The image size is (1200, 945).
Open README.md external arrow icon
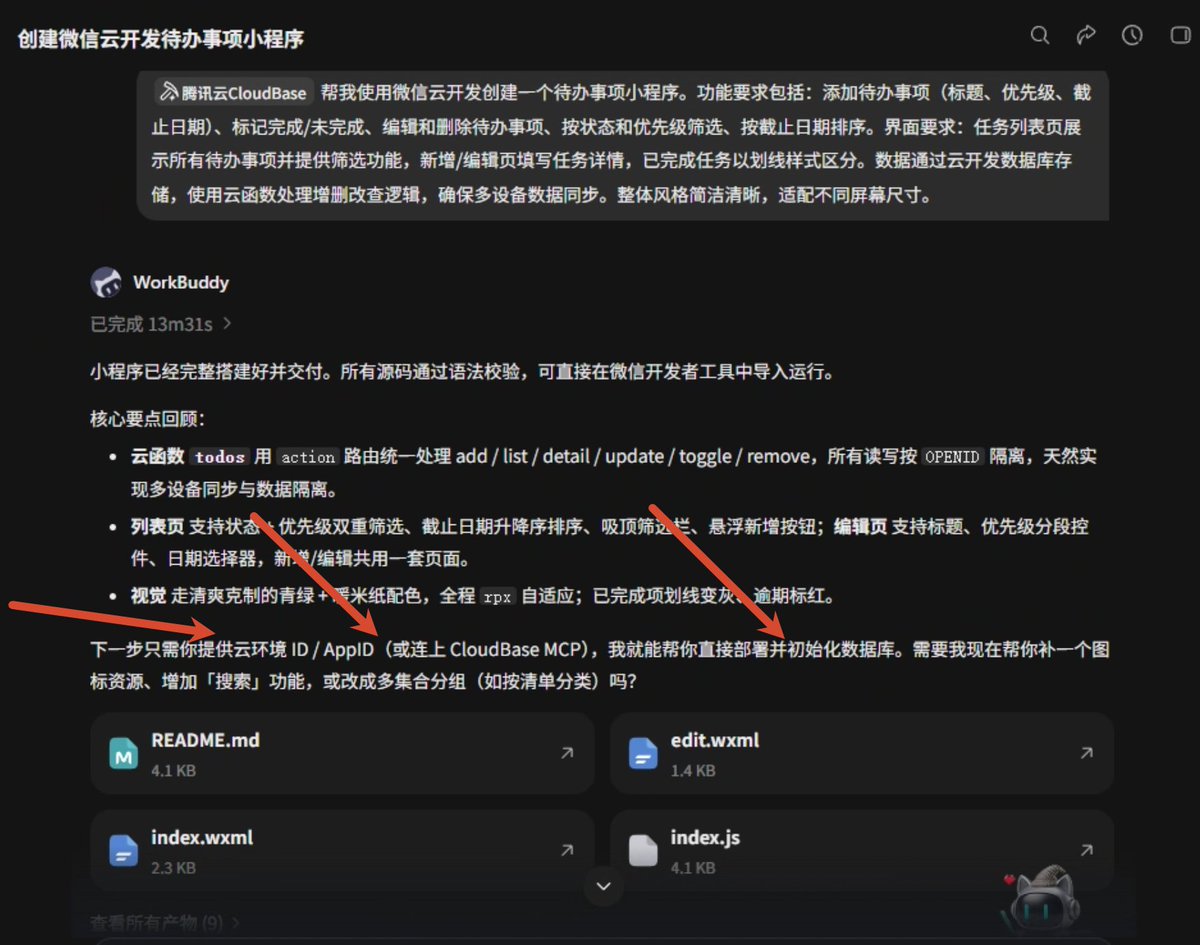click(567, 754)
